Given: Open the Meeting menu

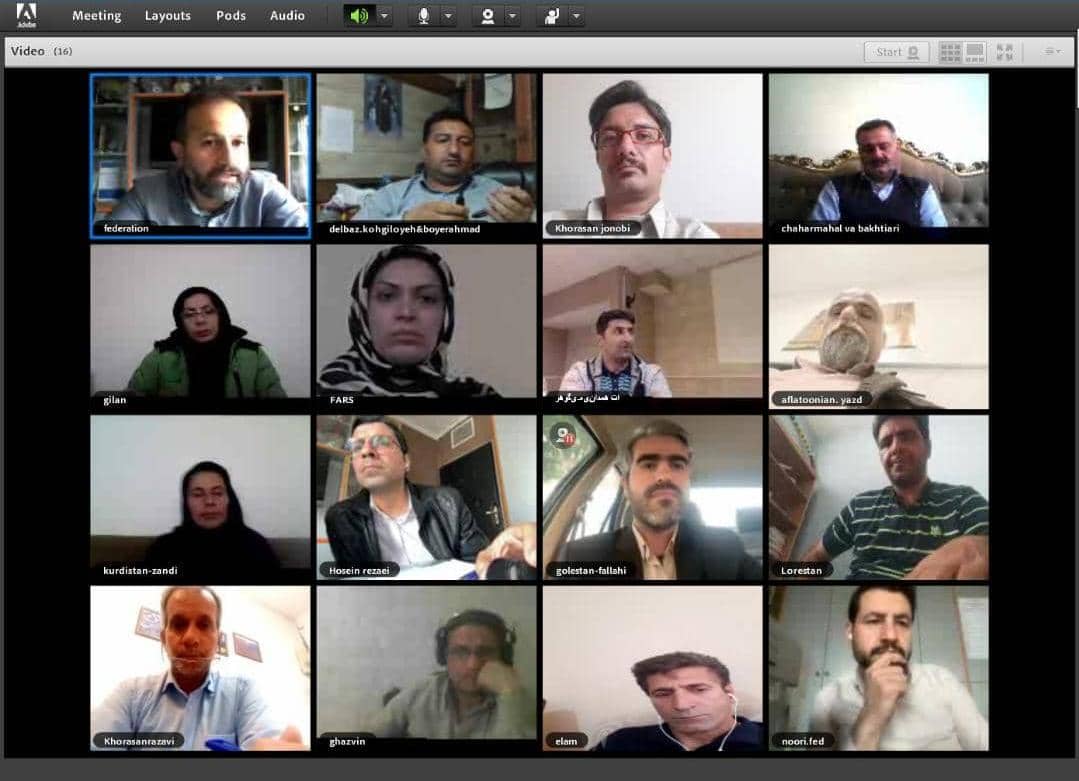Looking at the screenshot, I should [x=96, y=16].
